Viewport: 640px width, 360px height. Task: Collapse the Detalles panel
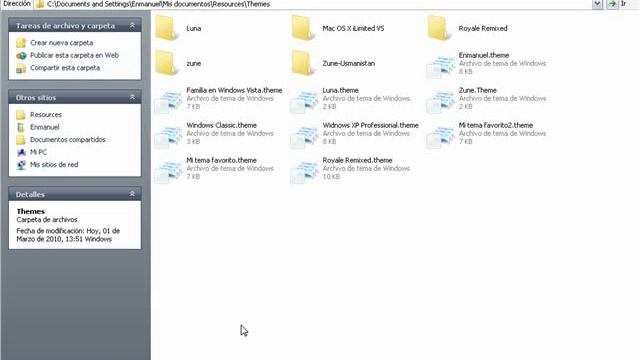coord(132,194)
